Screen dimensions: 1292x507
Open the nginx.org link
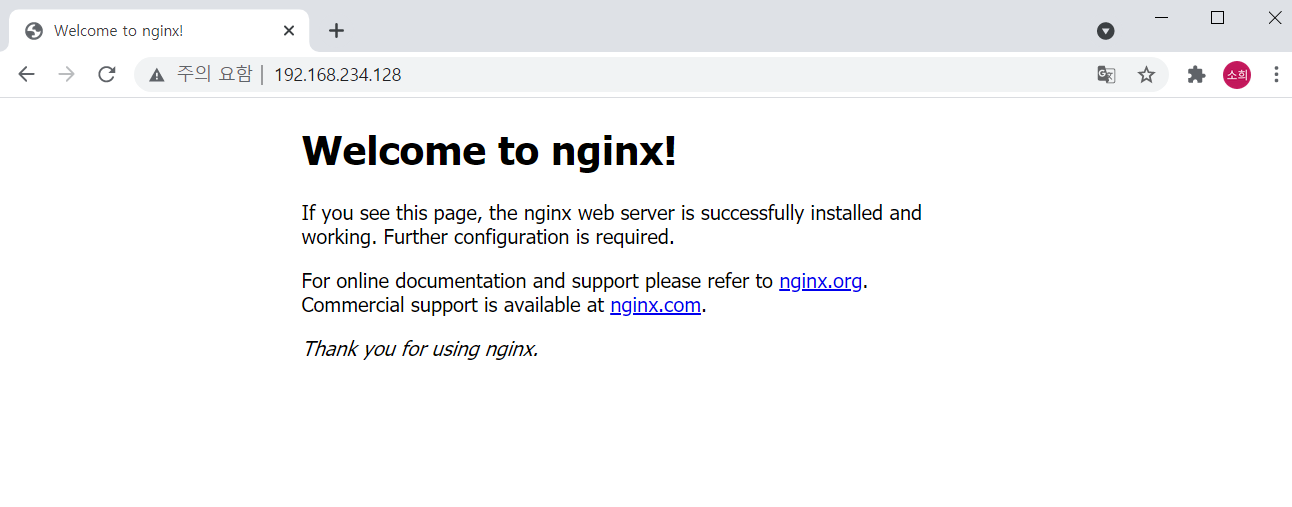(820, 281)
